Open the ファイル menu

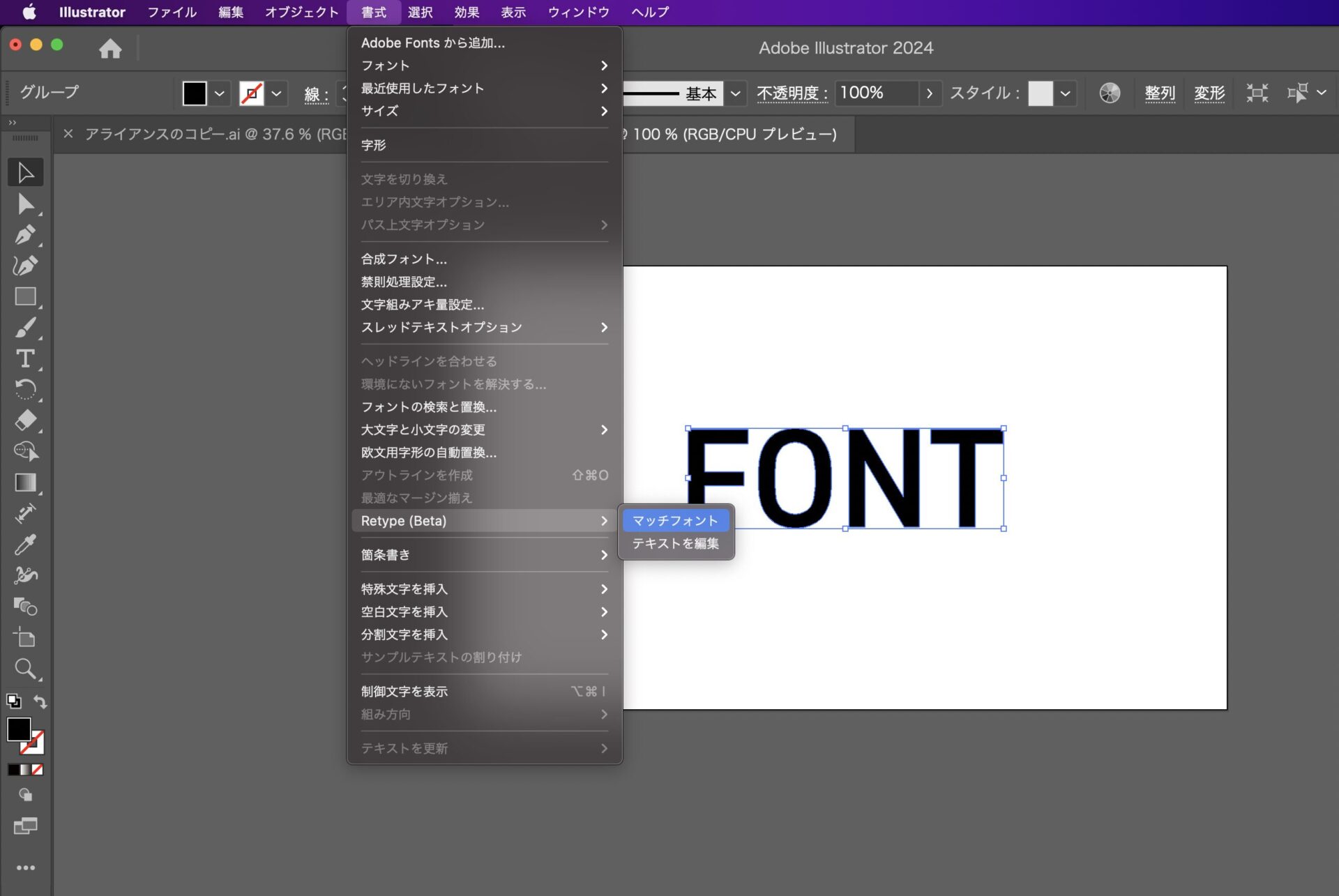click(172, 12)
